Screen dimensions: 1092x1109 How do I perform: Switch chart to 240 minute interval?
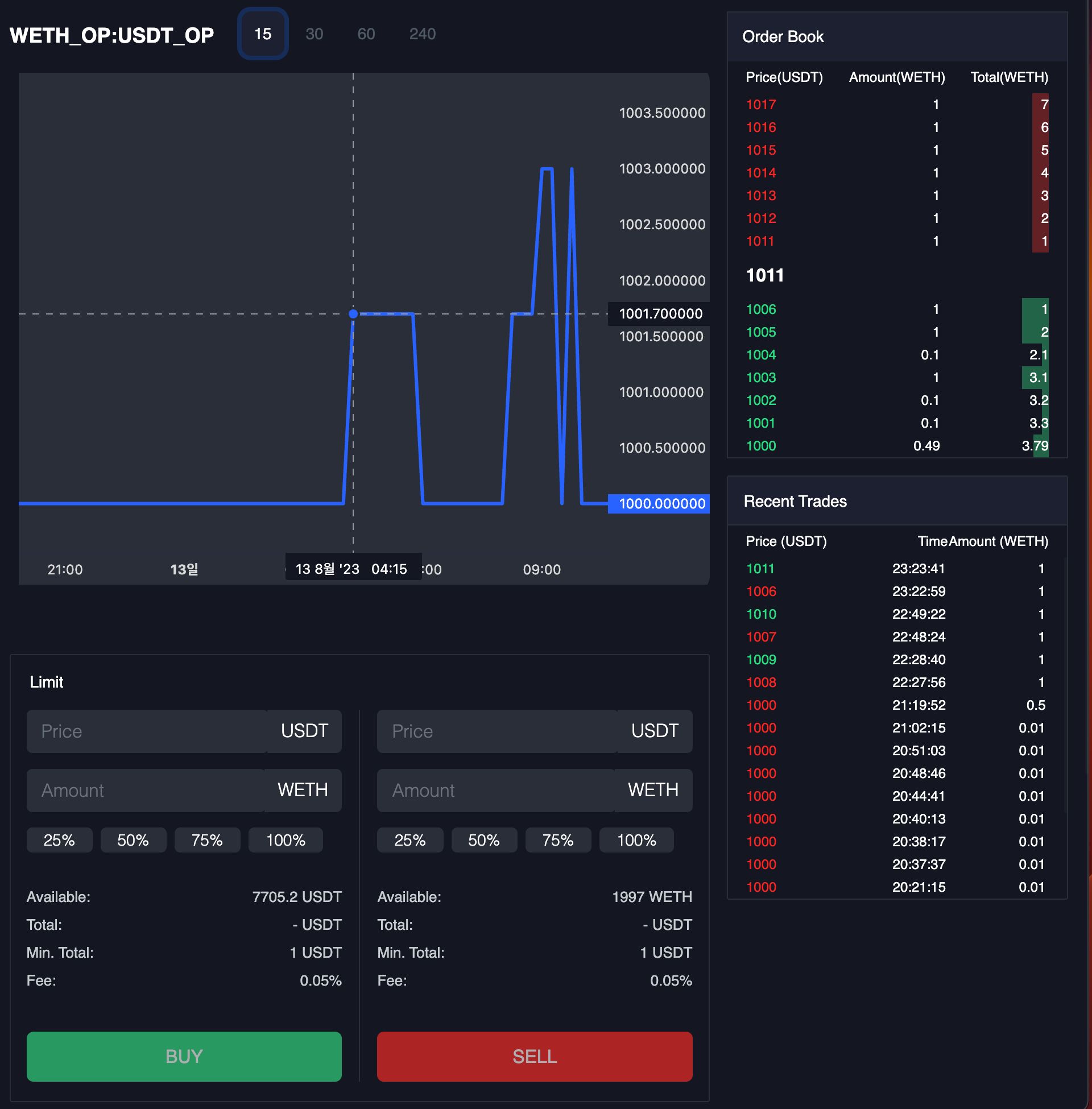(x=422, y=34)
